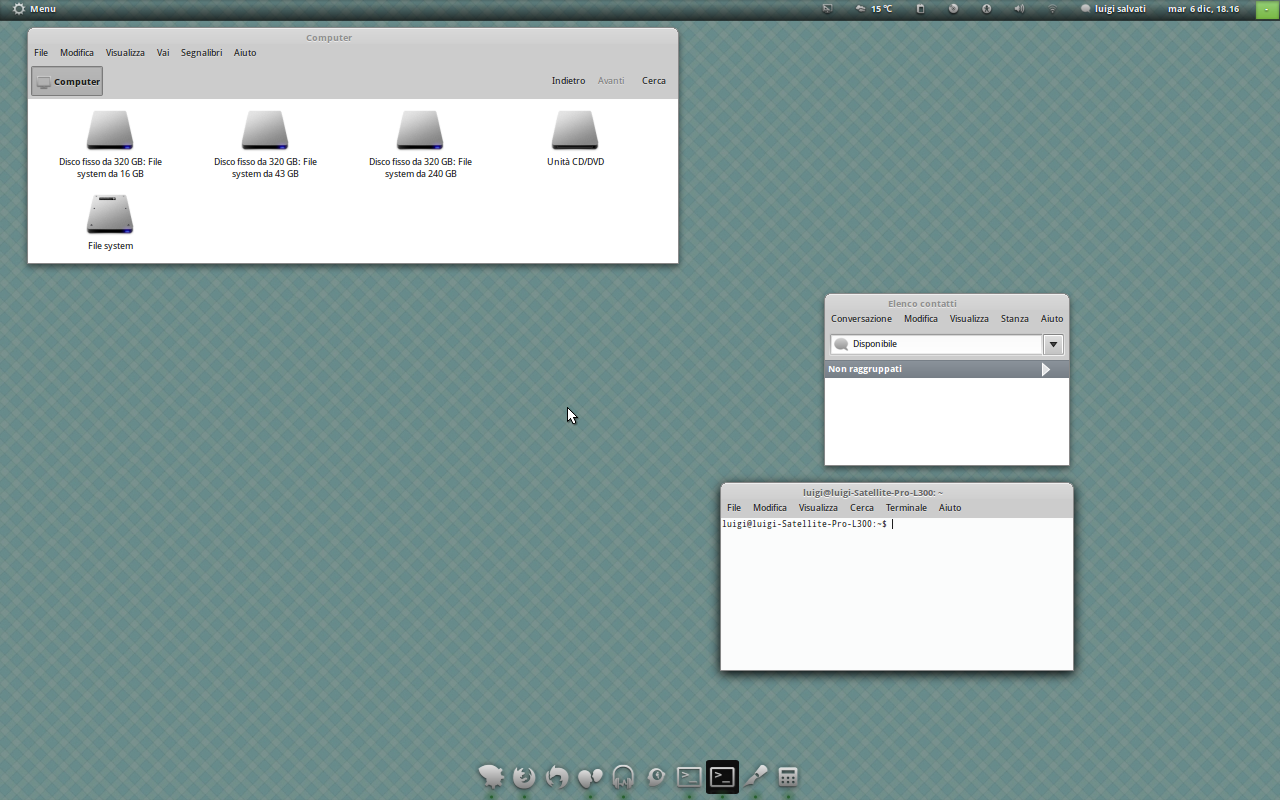Open Aiuto menu in Computer window
This screenshot has width=1280, height=800.
point(245,53)
